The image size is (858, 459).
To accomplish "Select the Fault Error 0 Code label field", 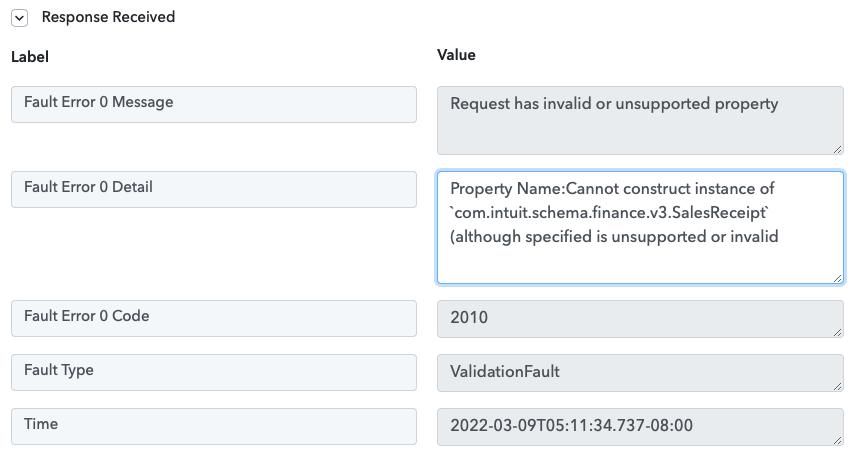I will click(214, 318).
